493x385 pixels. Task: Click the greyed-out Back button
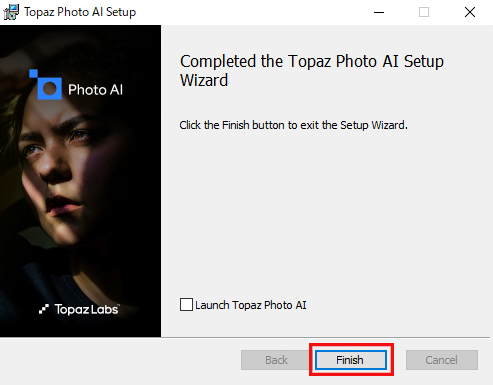276,360
